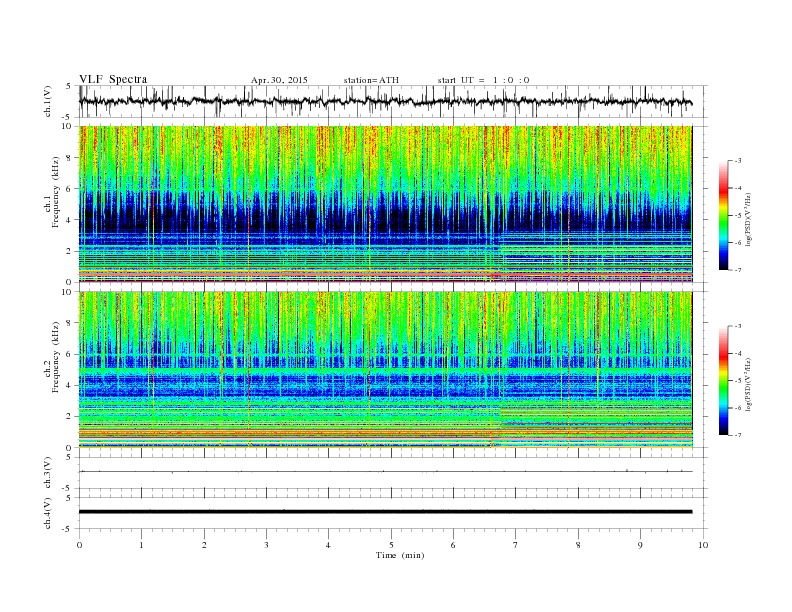The height and width of the screenshot is (612, 792).
Task: Click the ch.2 spectrogram color scale bar
Action: click(x=724, y=380)
